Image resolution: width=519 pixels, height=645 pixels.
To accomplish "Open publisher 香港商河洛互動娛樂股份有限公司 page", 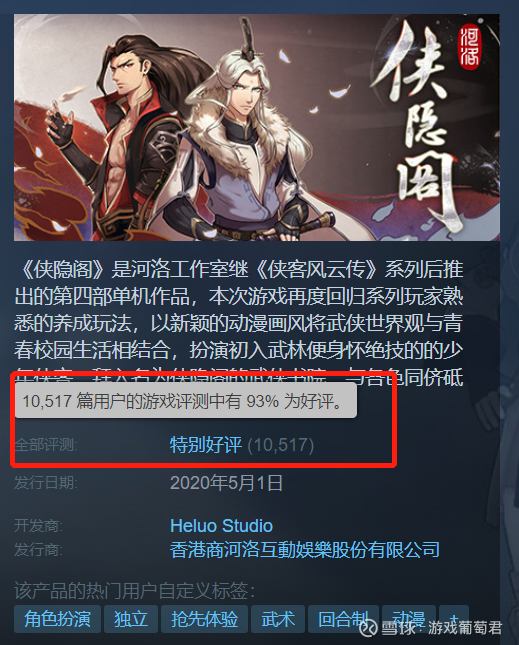I will (305, 550).
